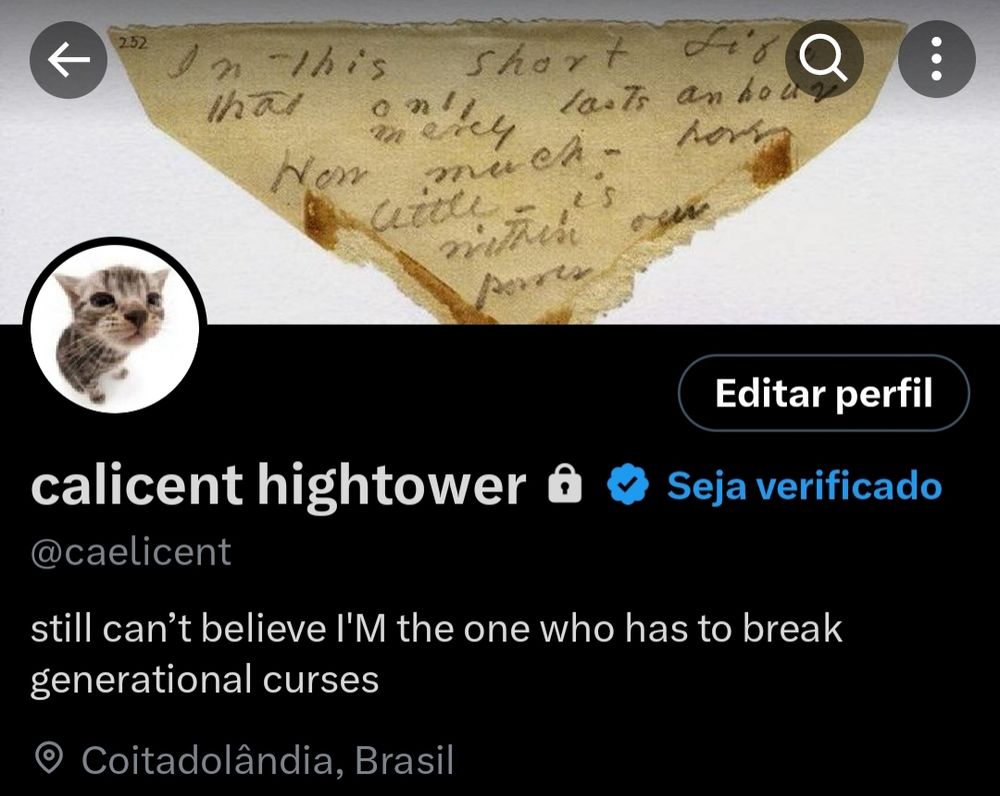Screen dimensions: 1000x796
Task: Go back using the left arrow icon
Action: coord(68,60)
